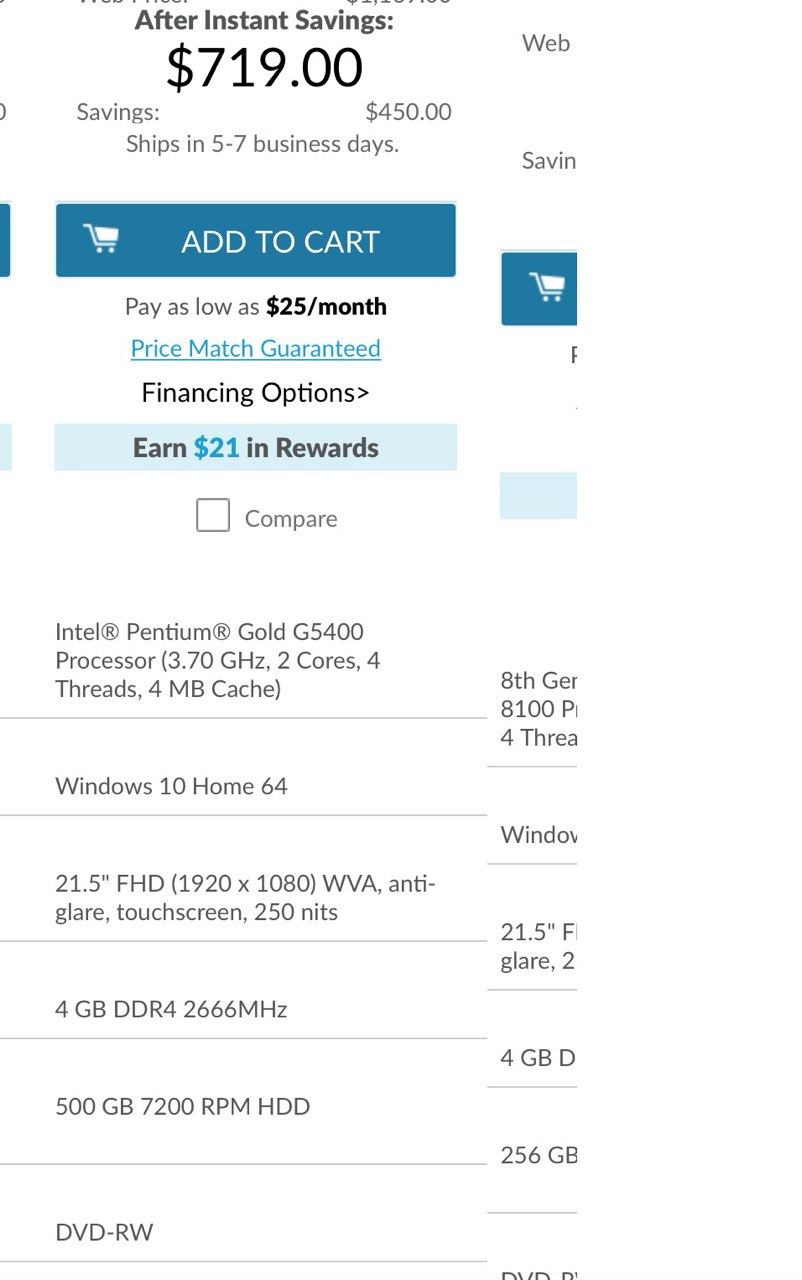This screenshot has height=1280, width=802.
Task: Click the 500 GB 7200 RPM HDD spec
Action: tap(183, 1106)
